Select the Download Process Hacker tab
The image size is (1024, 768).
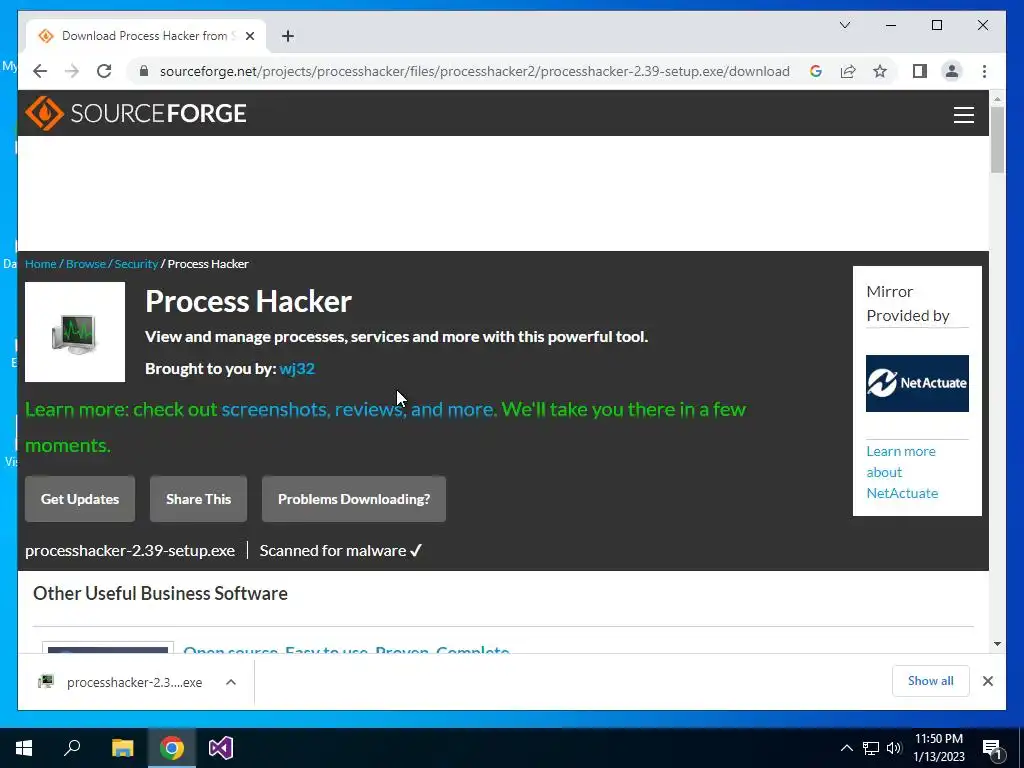pos(145,36)
